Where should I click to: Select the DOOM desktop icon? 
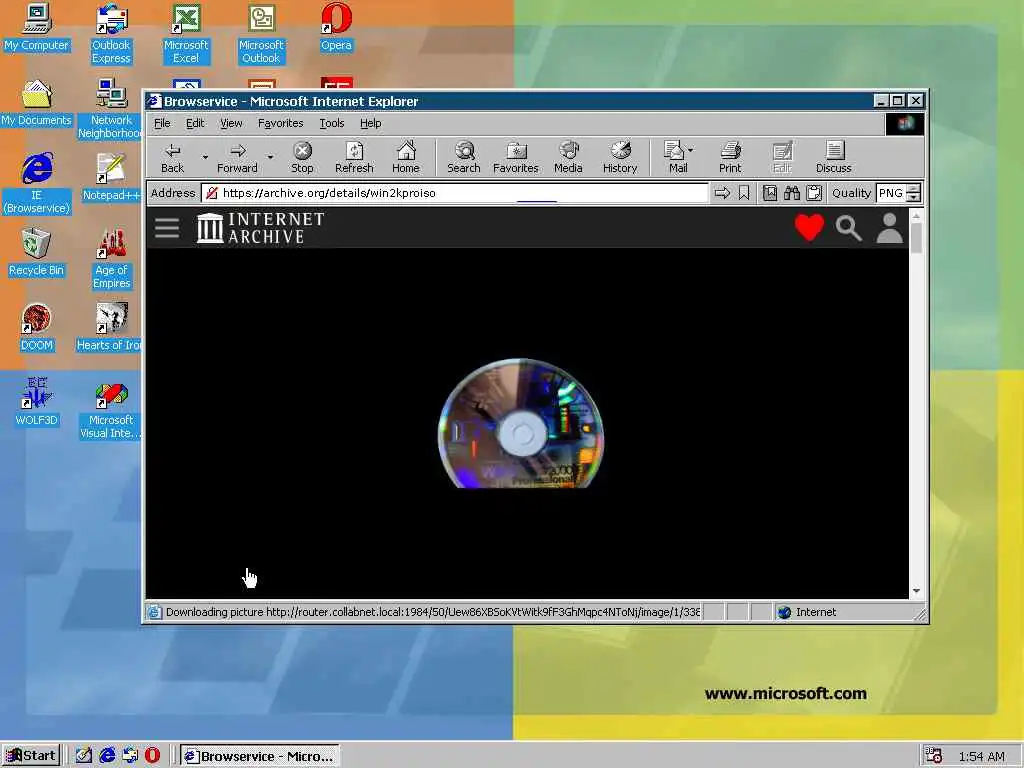[37, 328]
